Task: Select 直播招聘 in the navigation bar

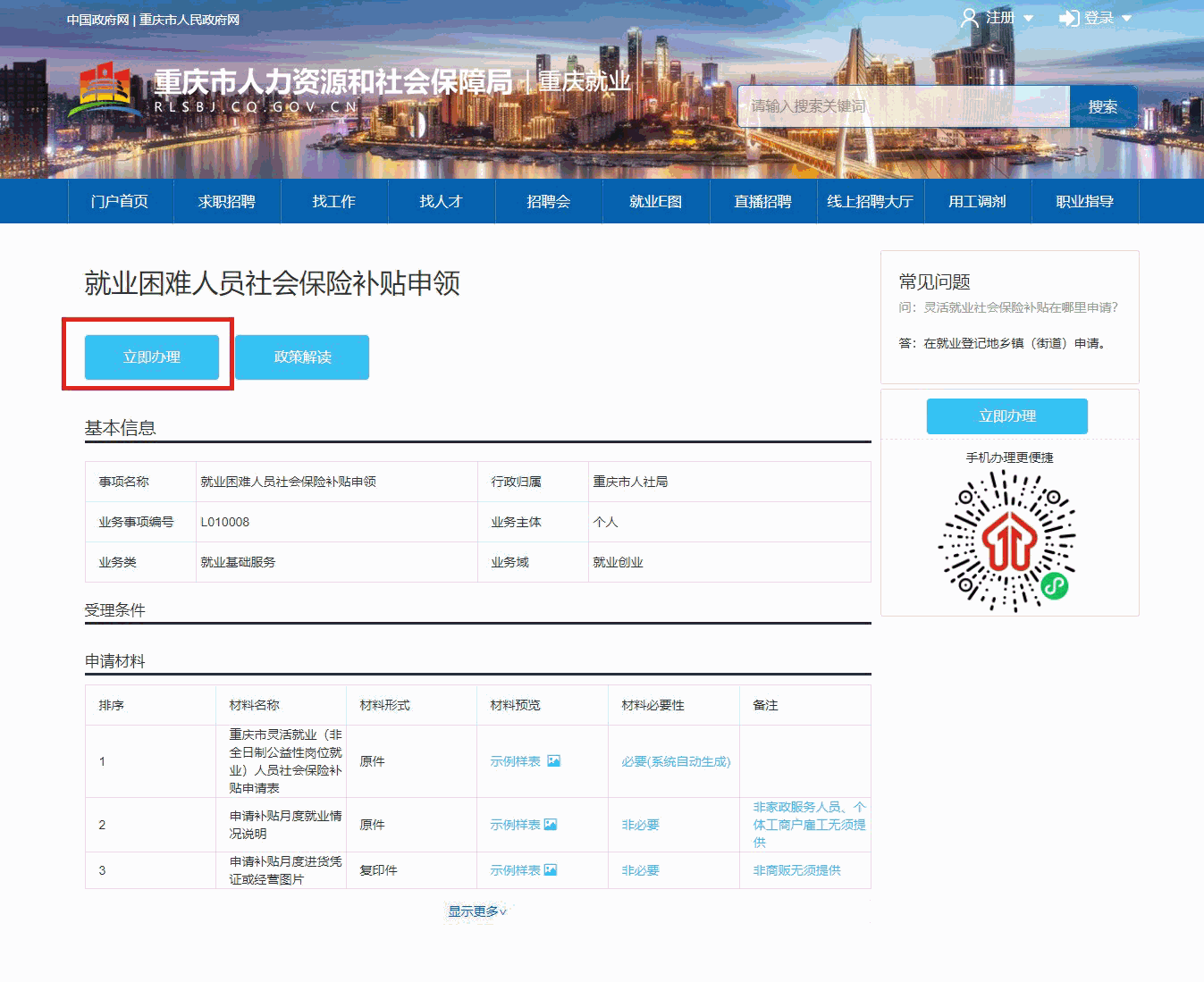Action: click(762, 202)
